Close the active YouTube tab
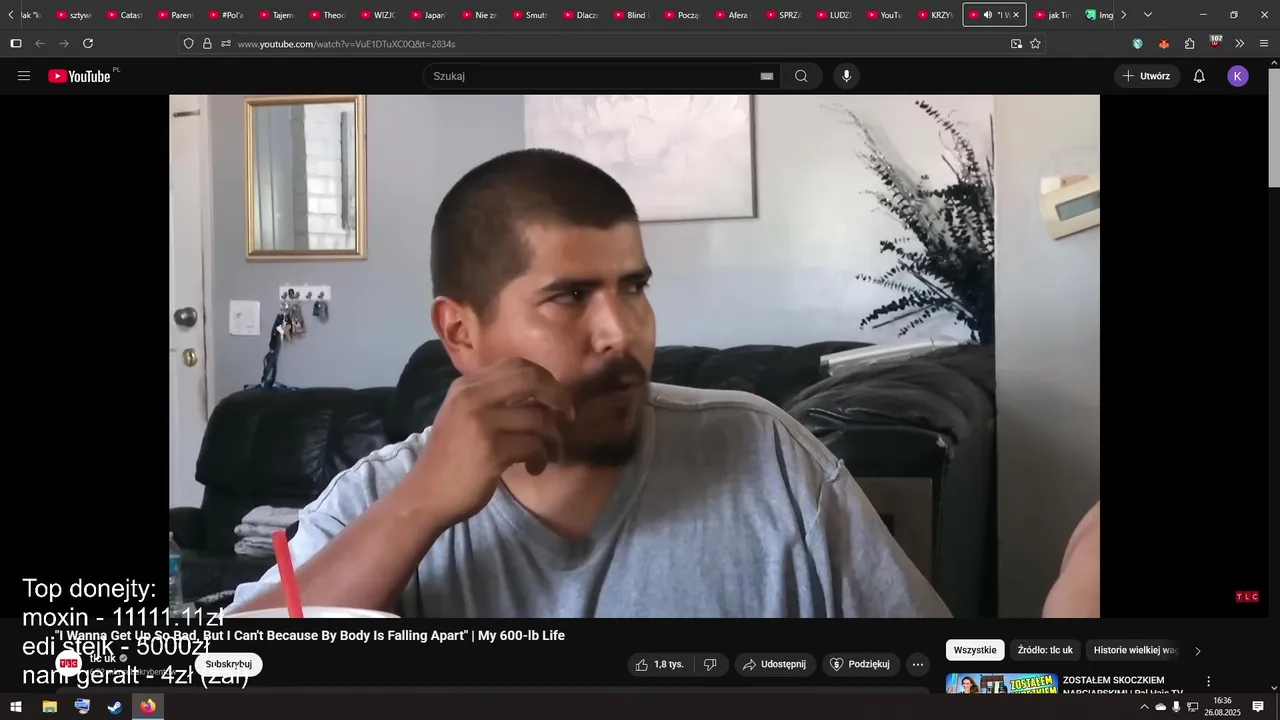1280x720 pixels. click(1016, 15)
